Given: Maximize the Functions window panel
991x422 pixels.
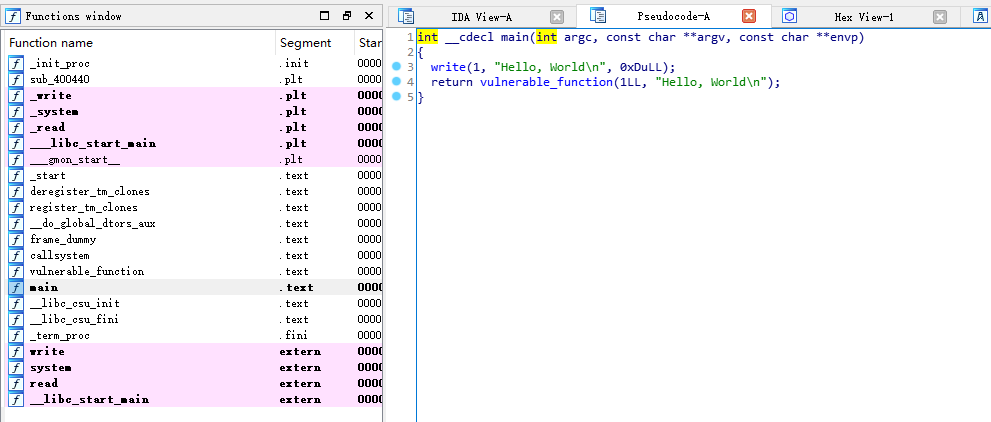Looking at the screenshot, I should pyautogui.click(x=324, y=16).
